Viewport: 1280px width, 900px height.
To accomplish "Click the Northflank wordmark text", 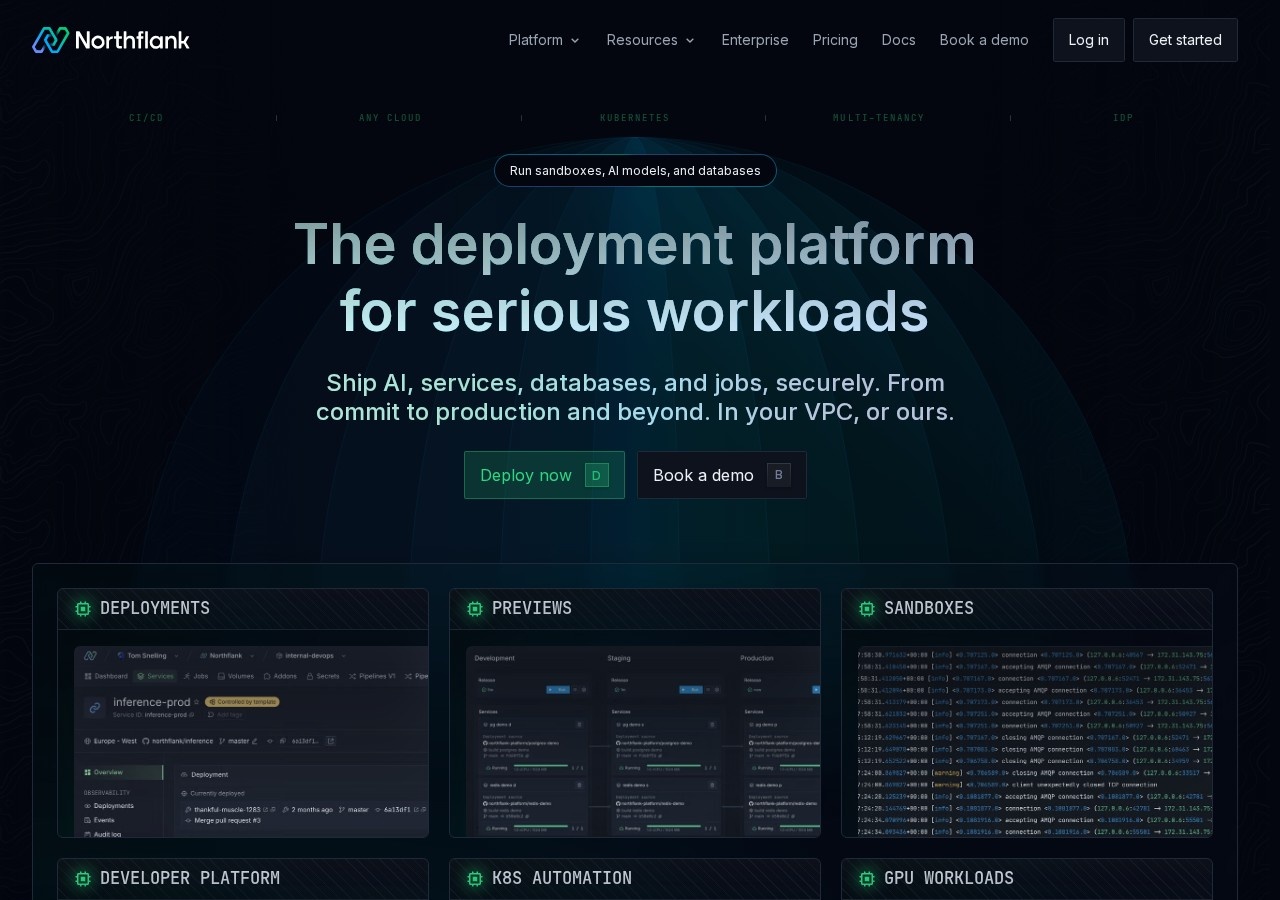I will 132,40.
